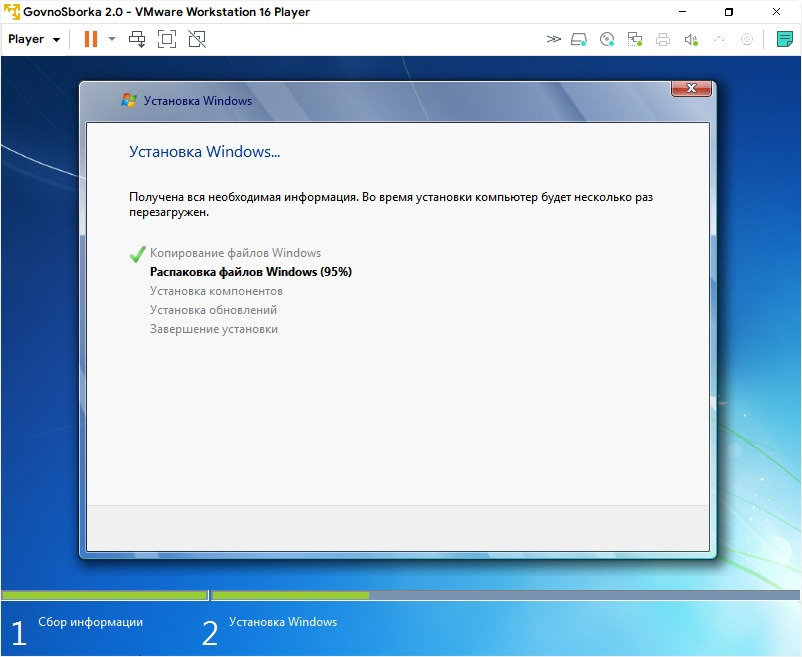
Task: Click the hard disk device icon
Action: (578, 39)
